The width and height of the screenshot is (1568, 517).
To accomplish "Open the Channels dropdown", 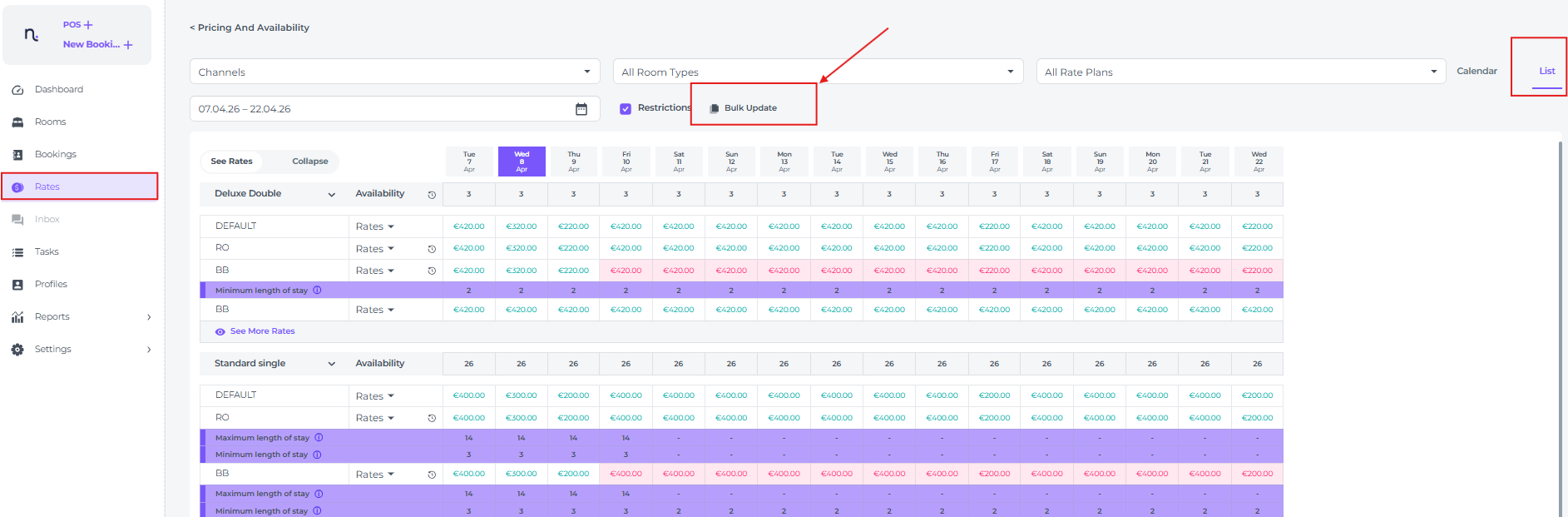I will [x=394, y=72].
